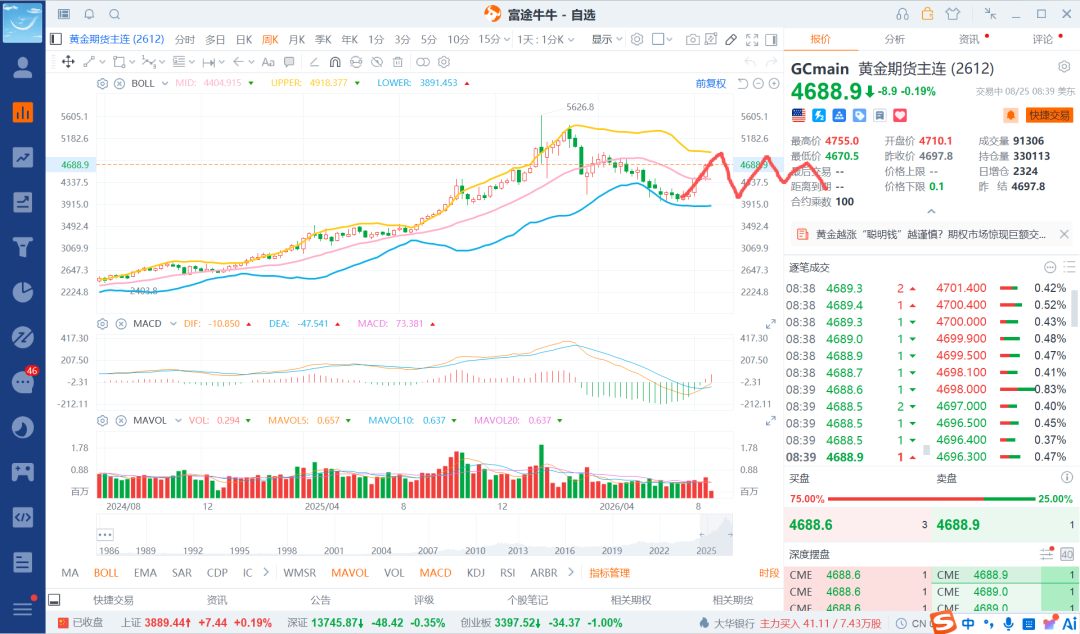This screenshot has width=1080, height=634.
Task: Toggle the right side panel layout
Action: [x=771, y=39]
